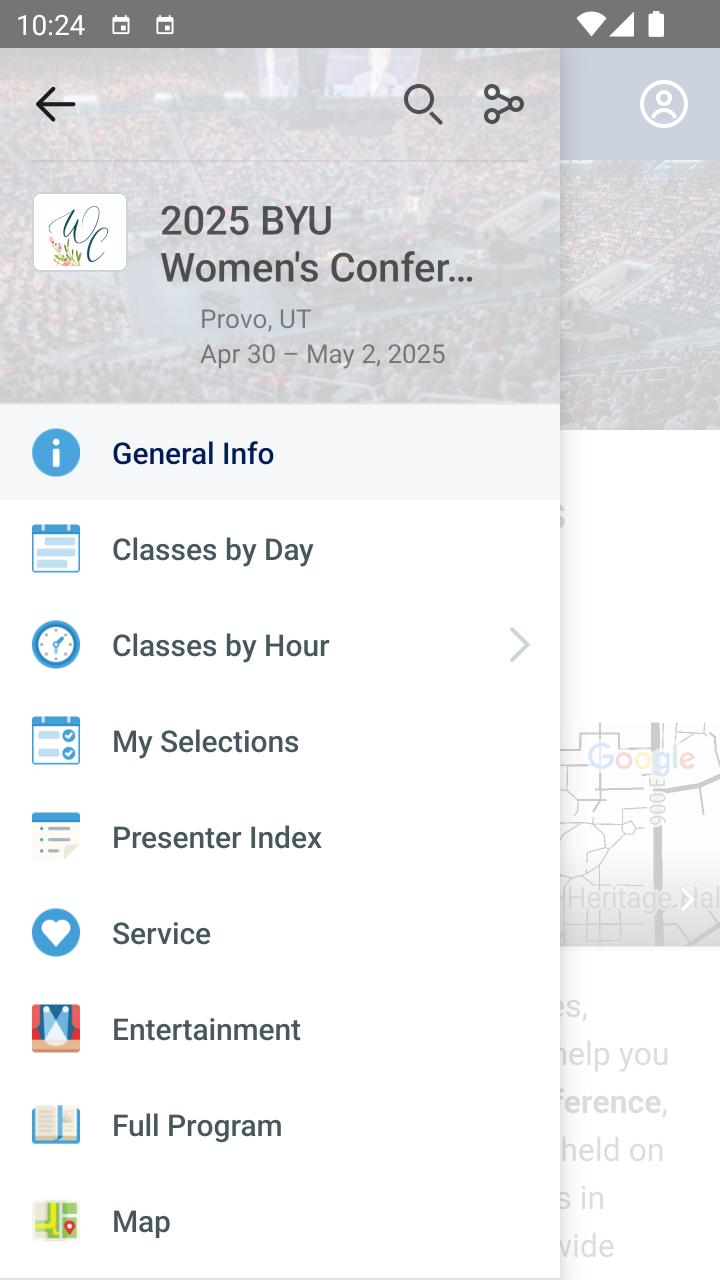
Task: Tap the Women's Conference logo thumbnail
Action: [80, 232]
